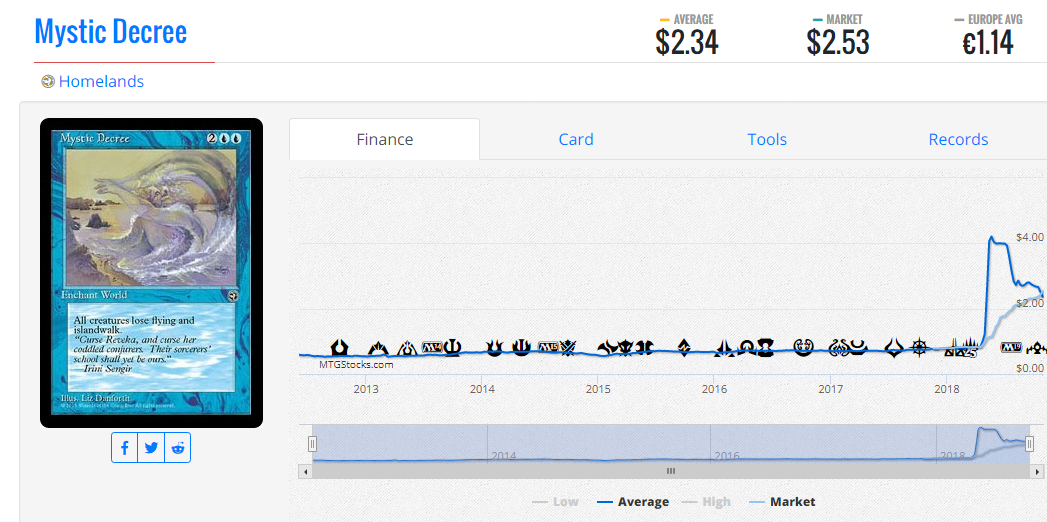1047x522 pixels.
Task: Click the left range navigator handle
Action: click(312, 444)
